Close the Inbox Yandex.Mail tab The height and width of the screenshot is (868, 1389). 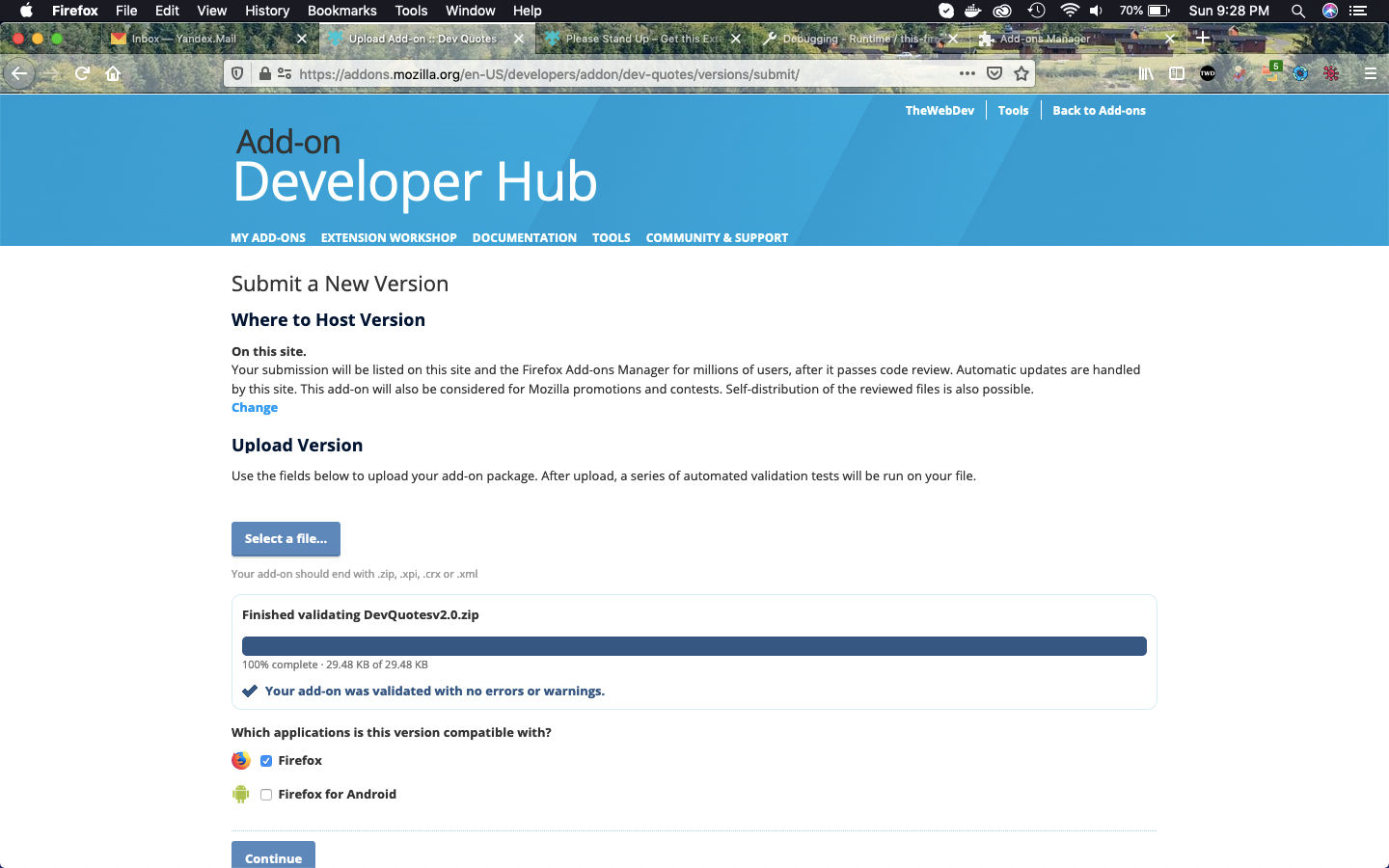[302, 39]
